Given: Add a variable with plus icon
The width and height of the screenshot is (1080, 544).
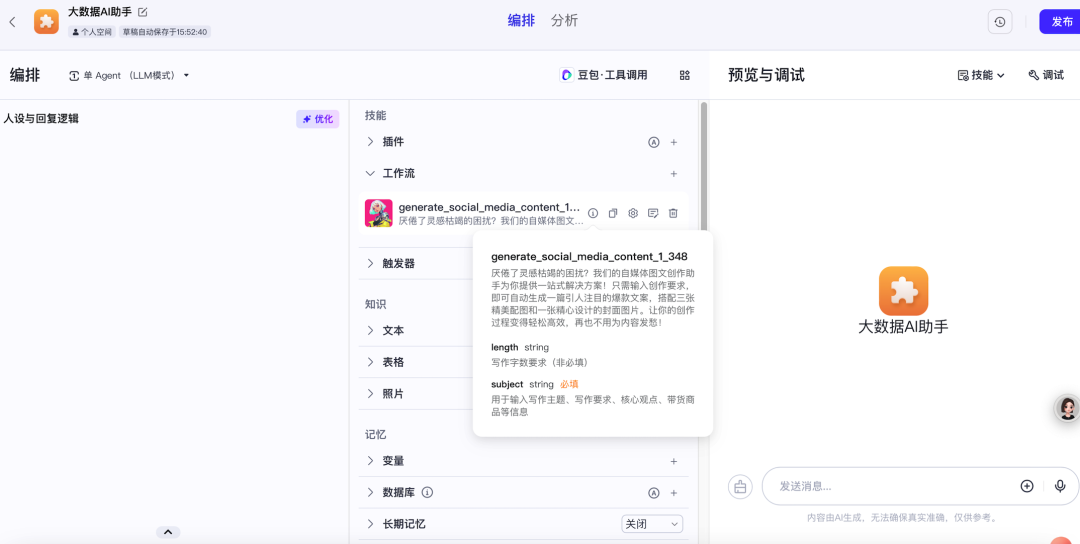Looking at the screenshot, I should tap(674, 461).
